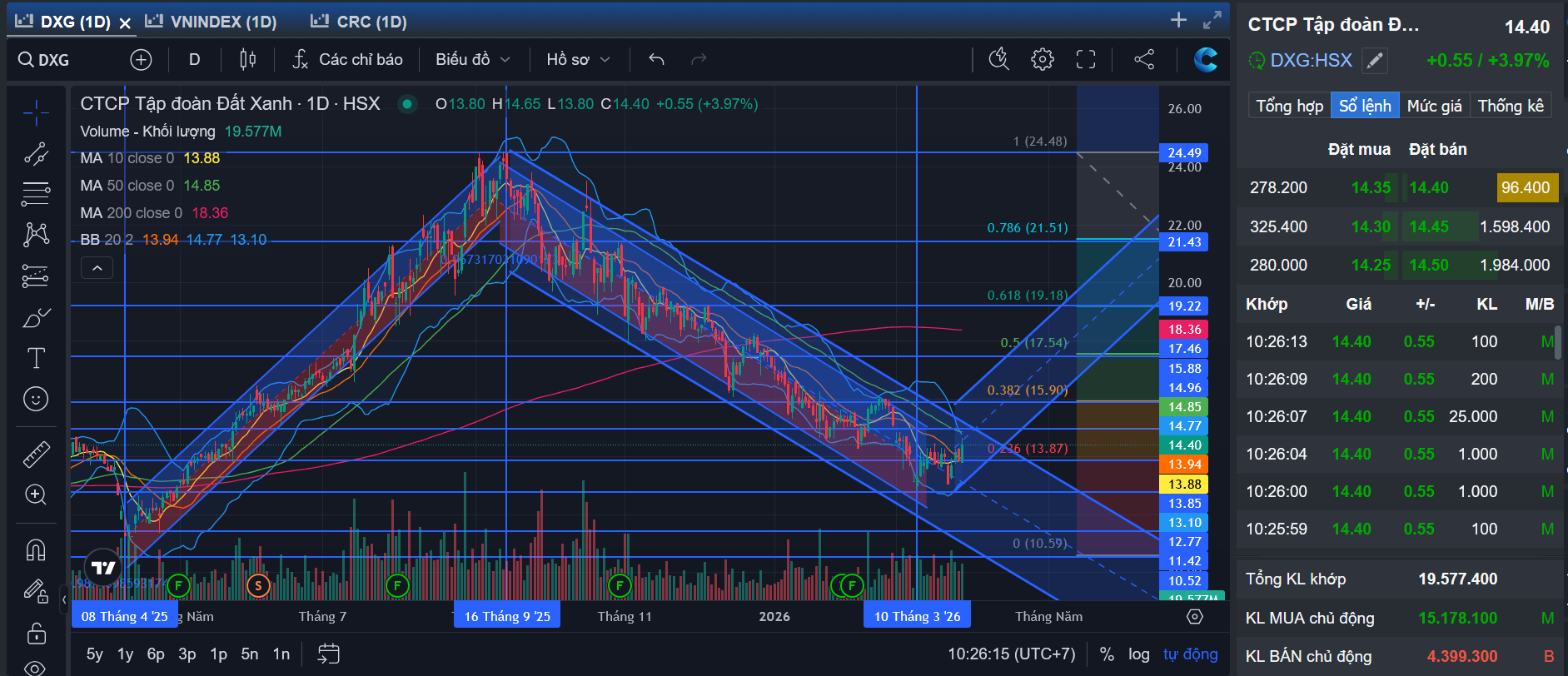
Task: Expand the Hồ sơ dropdown
Action: pos(578,59)
